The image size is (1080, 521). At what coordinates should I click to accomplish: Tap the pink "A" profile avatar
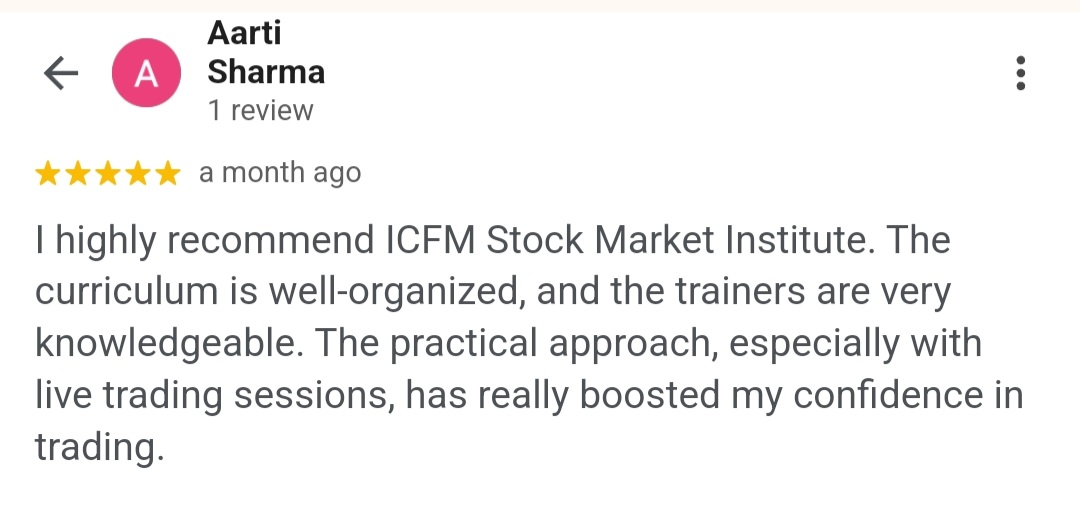(x=146, y=73)
